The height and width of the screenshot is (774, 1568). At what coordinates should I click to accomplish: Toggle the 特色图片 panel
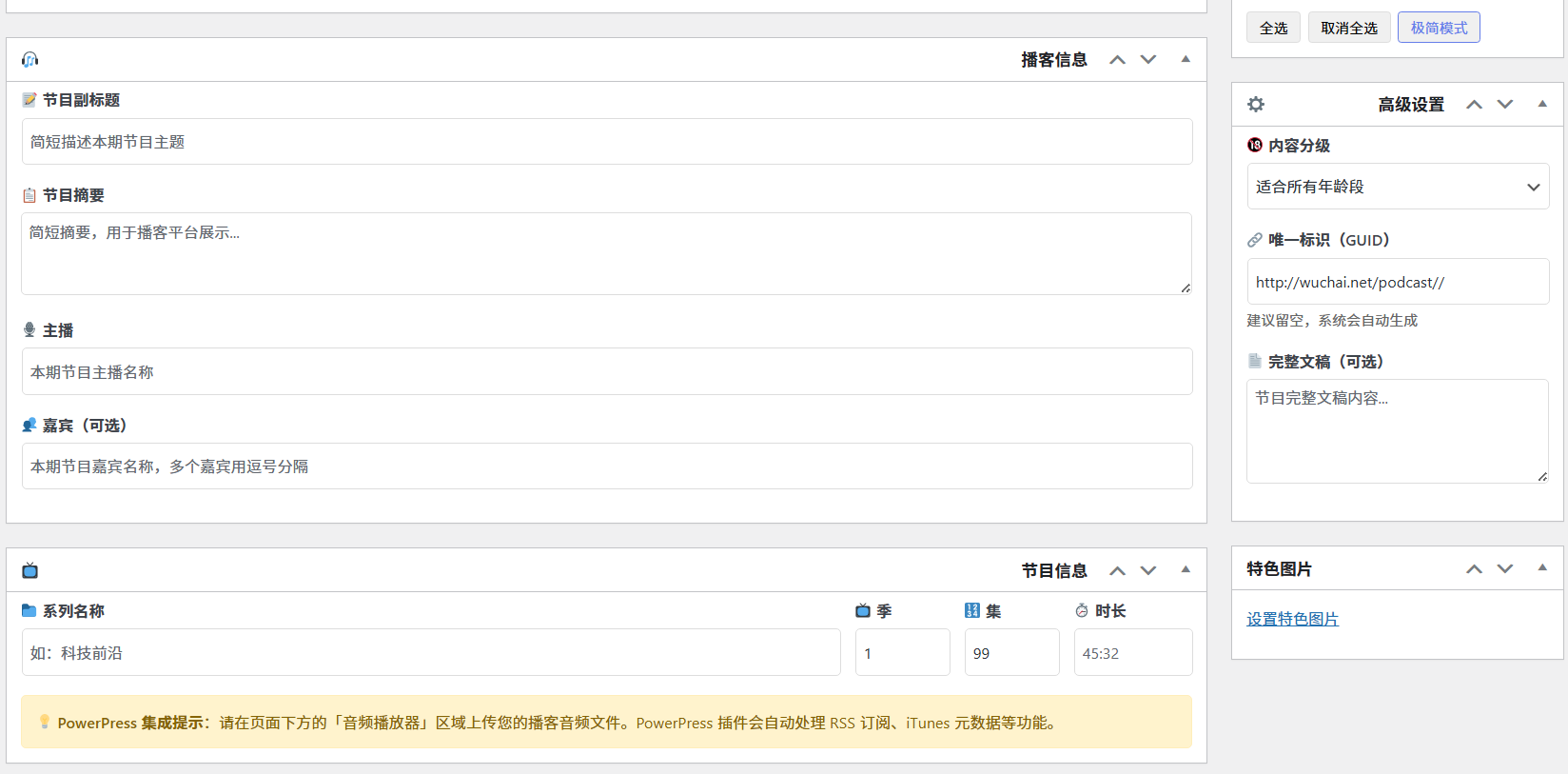pos(1542,568)
